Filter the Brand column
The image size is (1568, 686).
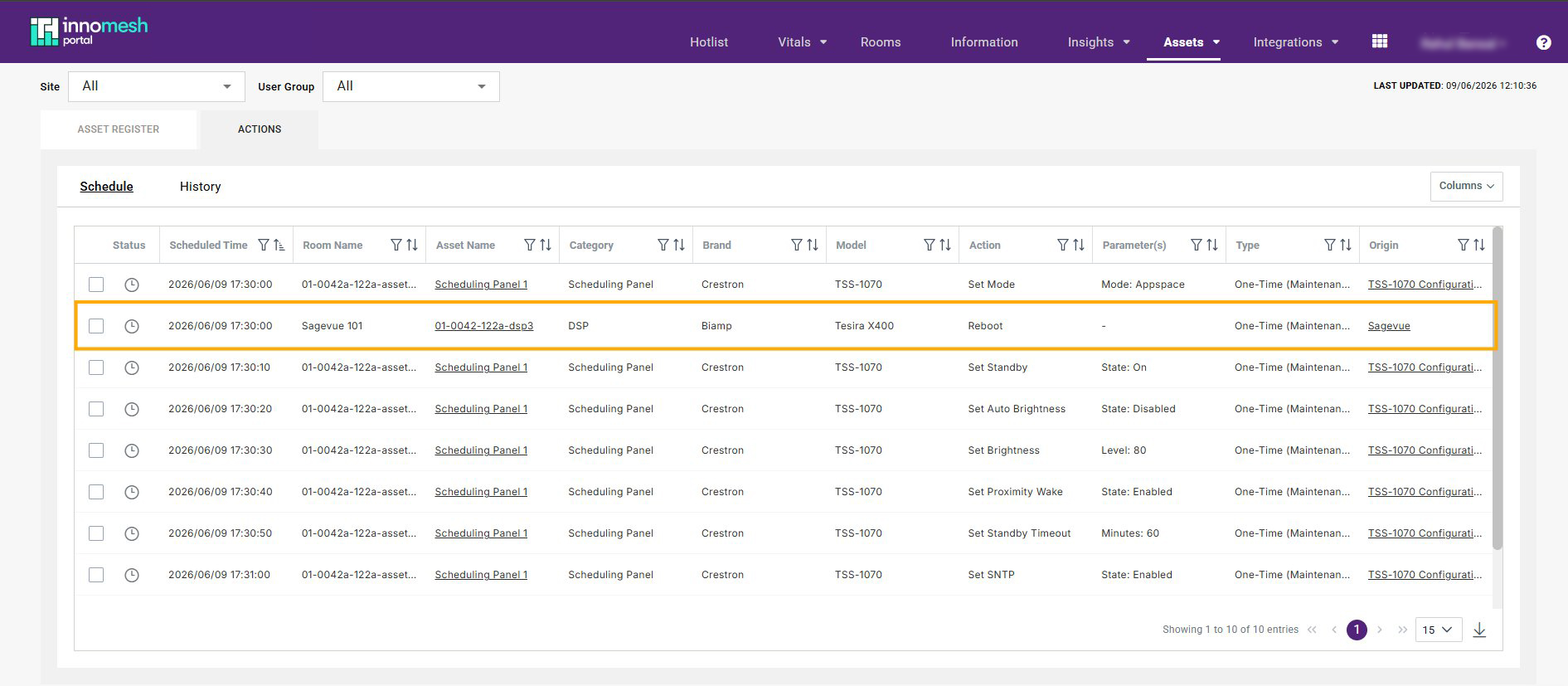(x=797, y=245)
